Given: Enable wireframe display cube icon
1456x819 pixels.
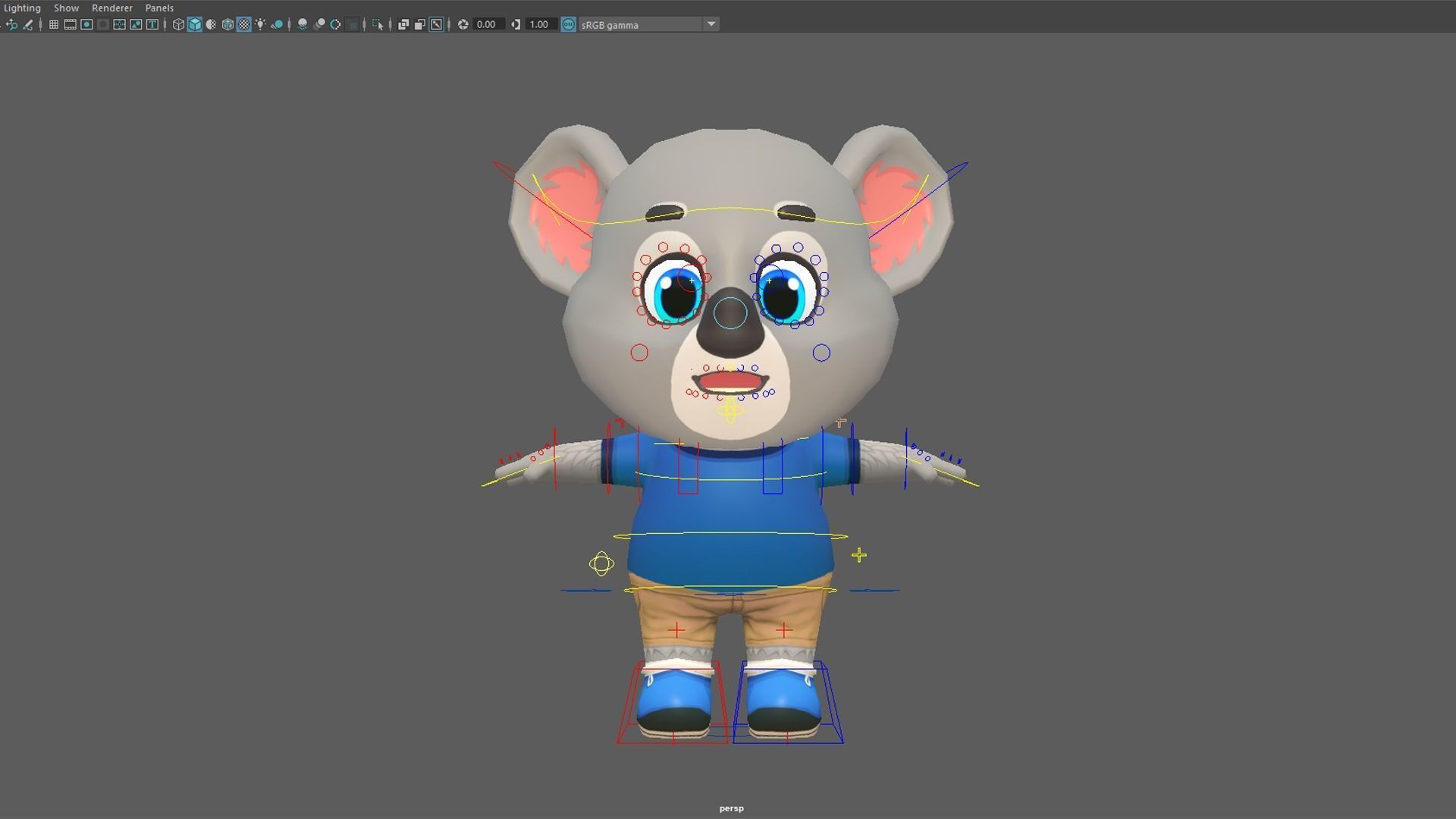Looking at the screenshot, I should tap(178, 24).
